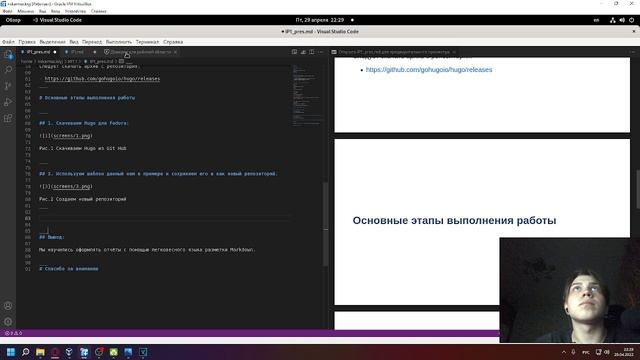The width and height of the screenshot is (640, 360).
Task: Open the Терминал menu
Action: coord(147,42)
